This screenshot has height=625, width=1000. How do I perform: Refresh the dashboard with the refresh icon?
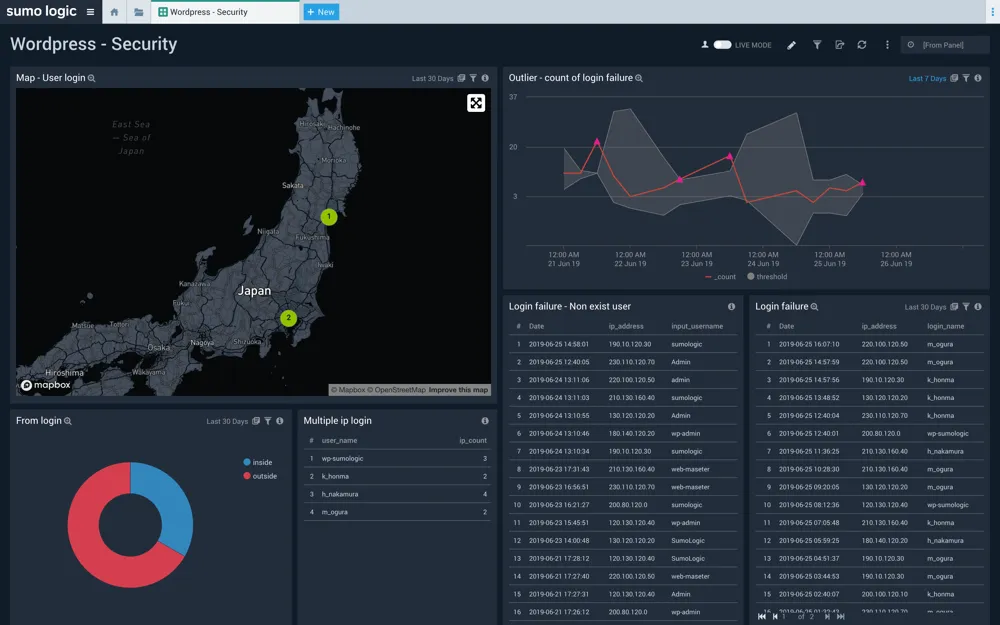coord(862,45)
